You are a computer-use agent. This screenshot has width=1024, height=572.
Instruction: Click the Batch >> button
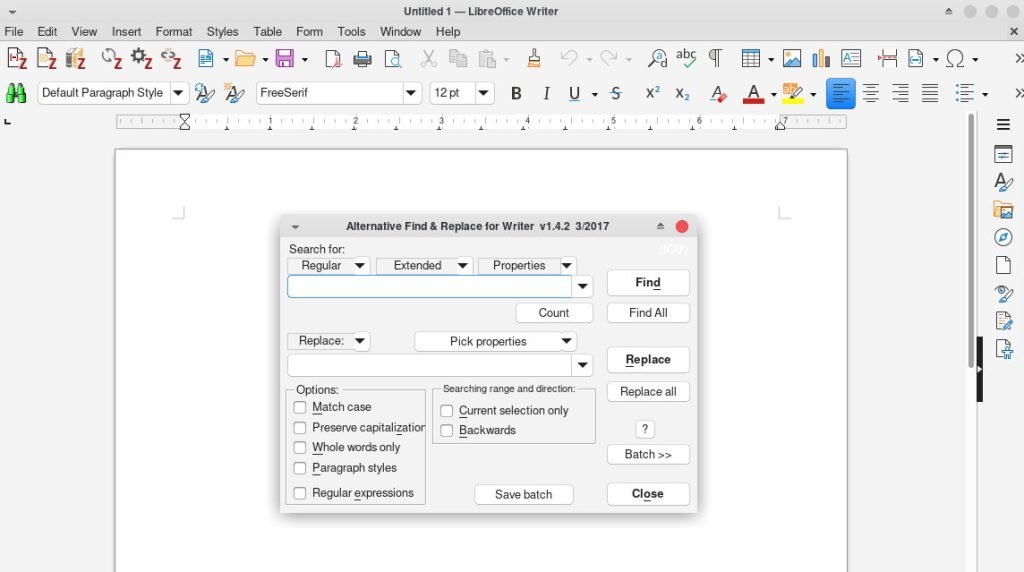click(648, 454)
